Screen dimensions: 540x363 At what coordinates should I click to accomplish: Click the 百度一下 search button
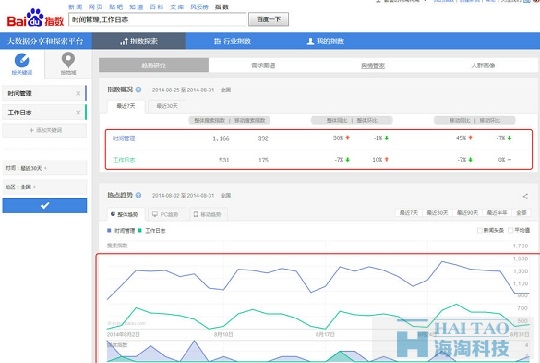269,19
